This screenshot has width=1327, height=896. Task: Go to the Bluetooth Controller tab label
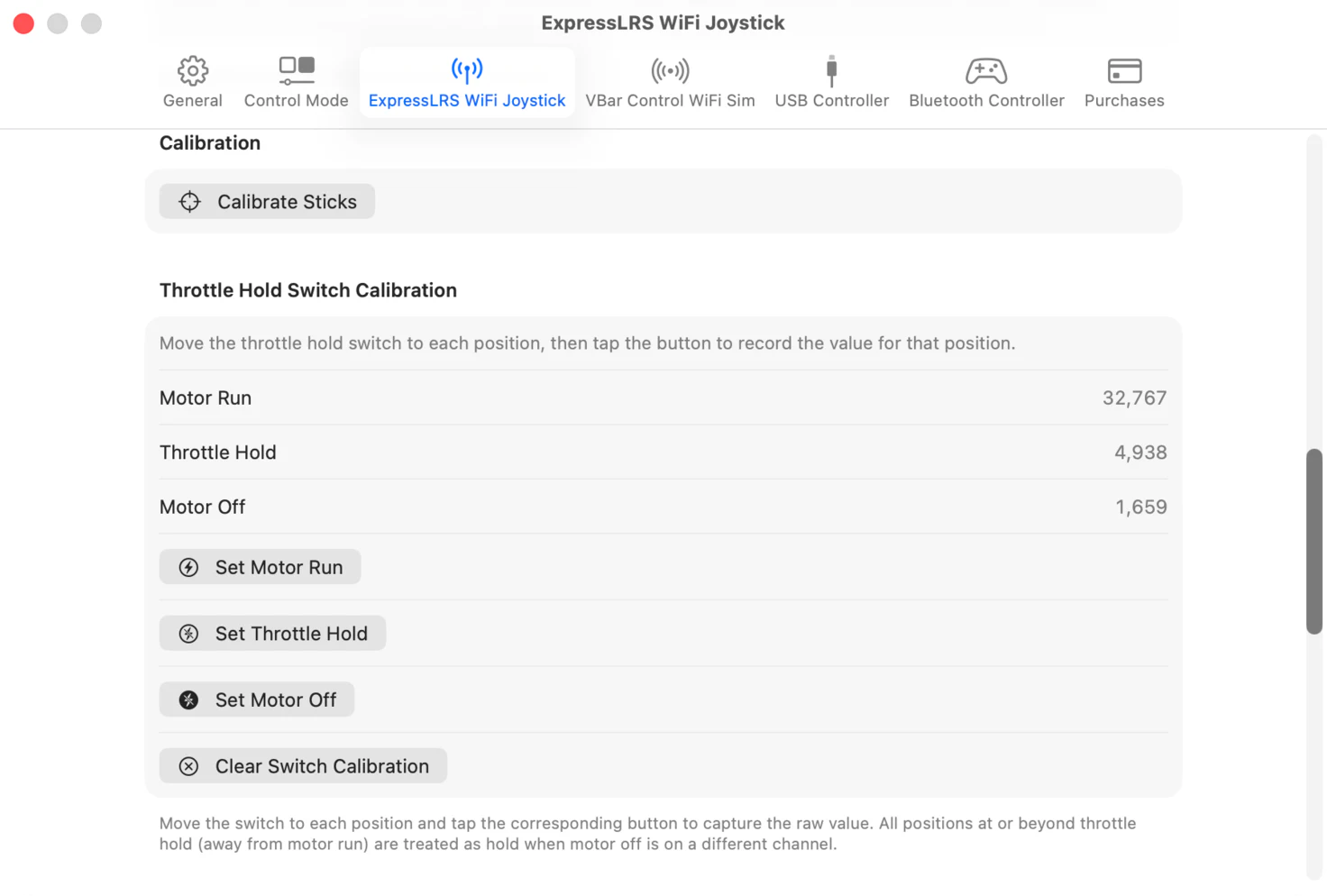click(986, 101)
